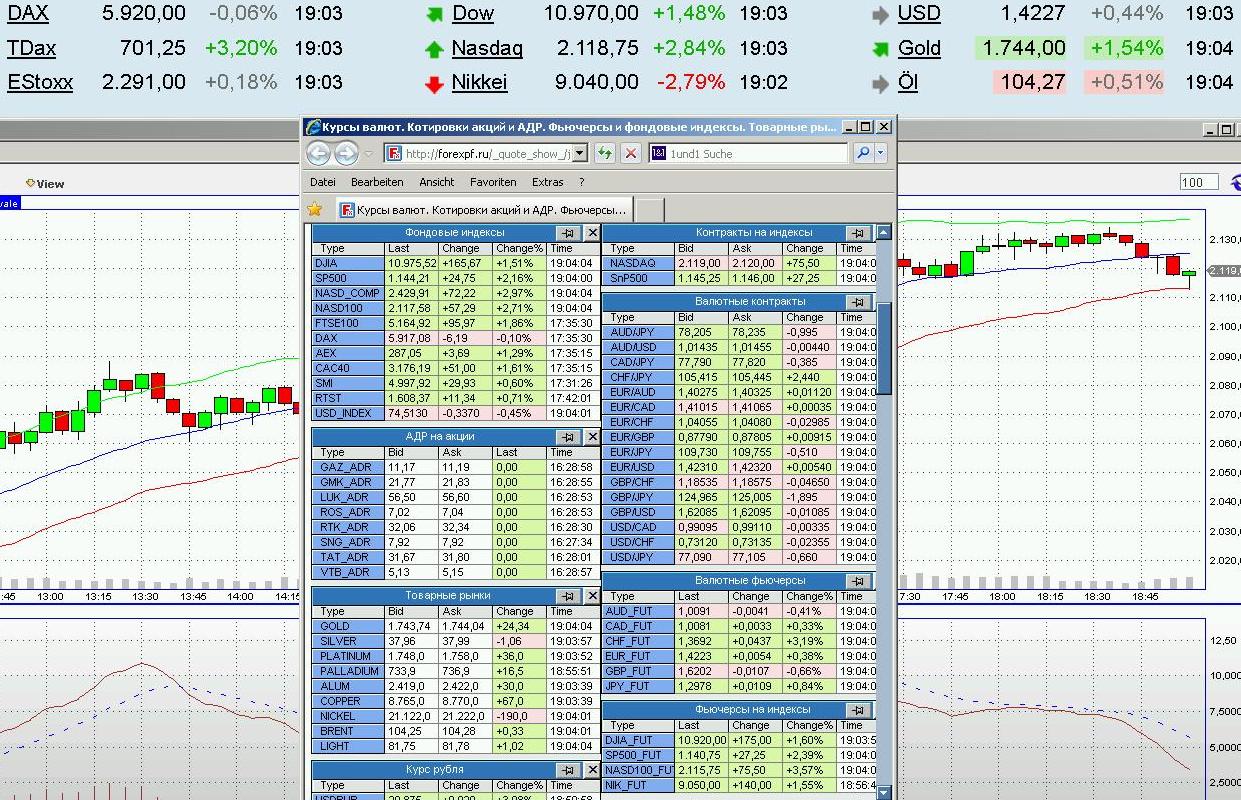Click the gray arrow beside USD
The width and height of the screenshot is (1241, 800).
pyautogui.click(x=880, y=15)
